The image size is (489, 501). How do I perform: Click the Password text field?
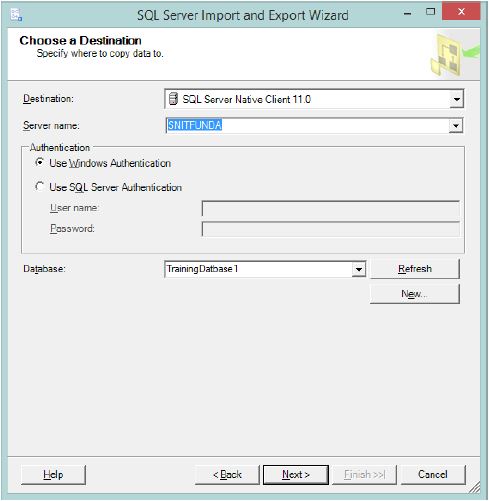click(x=331, y=229)
